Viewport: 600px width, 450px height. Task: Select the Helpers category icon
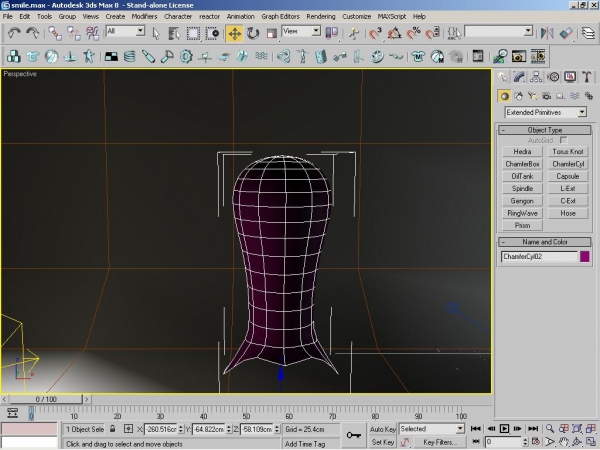[x=561, y=96]
